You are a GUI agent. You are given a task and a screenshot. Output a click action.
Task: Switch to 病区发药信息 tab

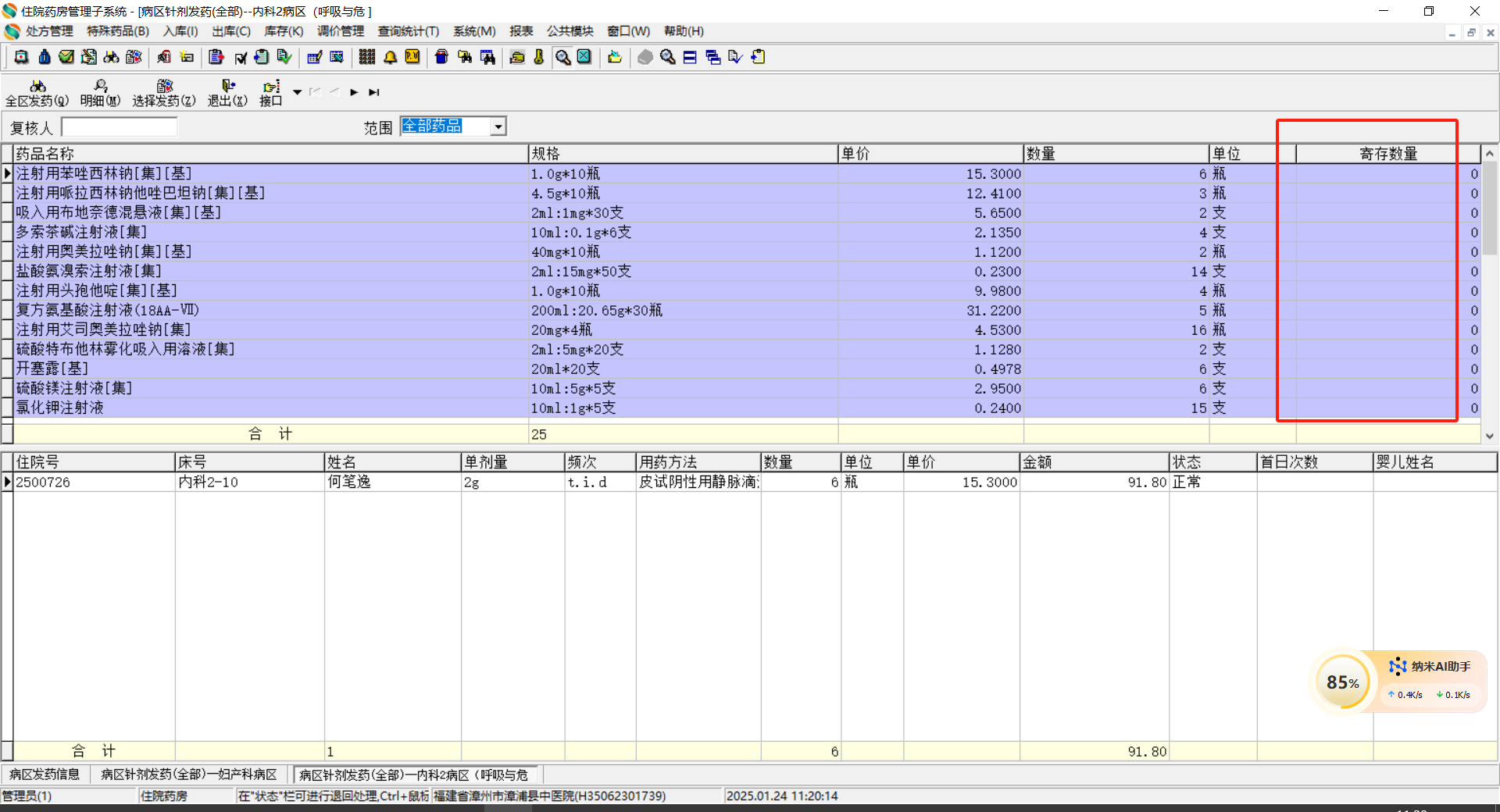coord(45,775)
